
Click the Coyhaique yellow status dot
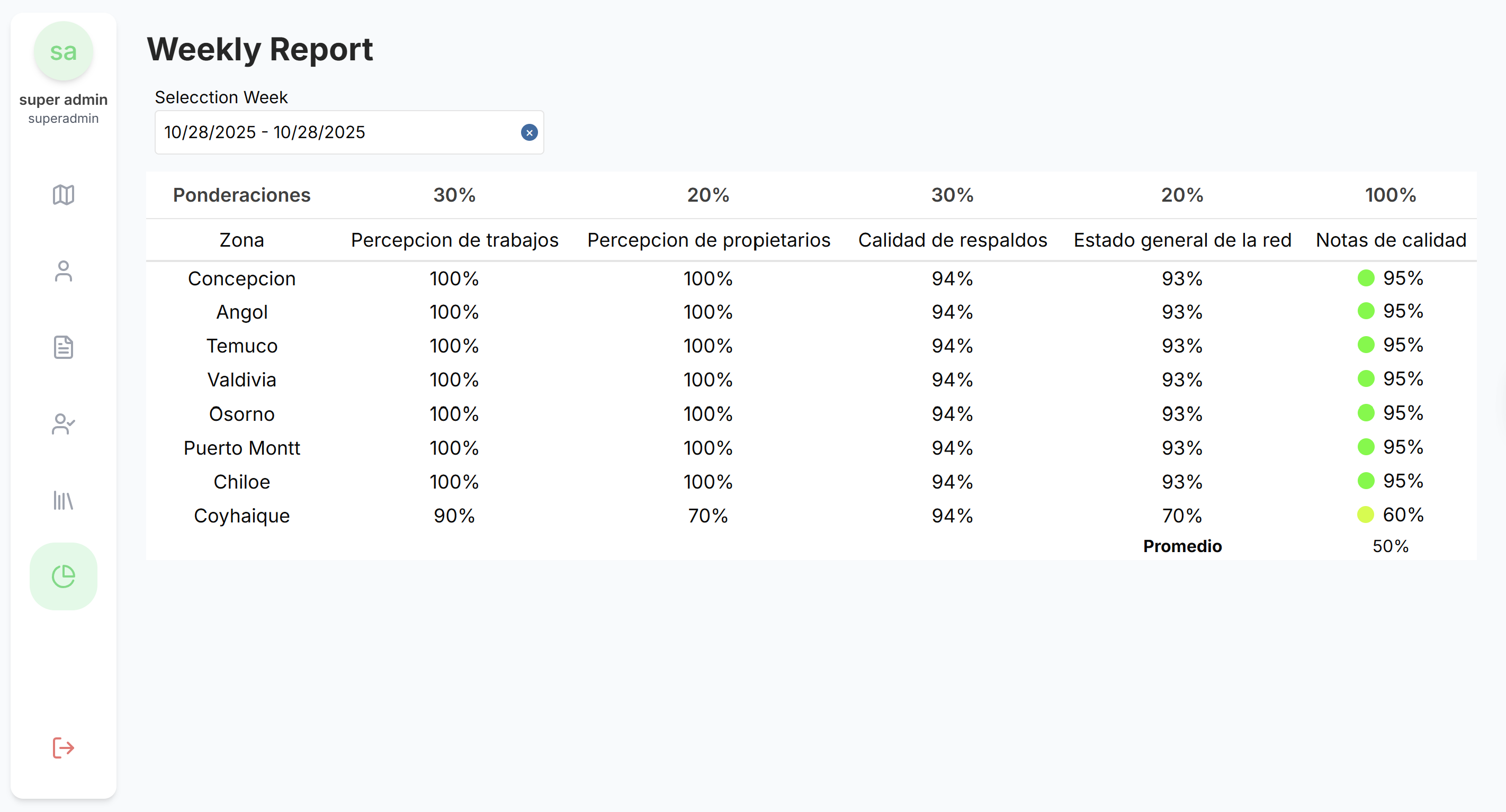(1366, 515)
